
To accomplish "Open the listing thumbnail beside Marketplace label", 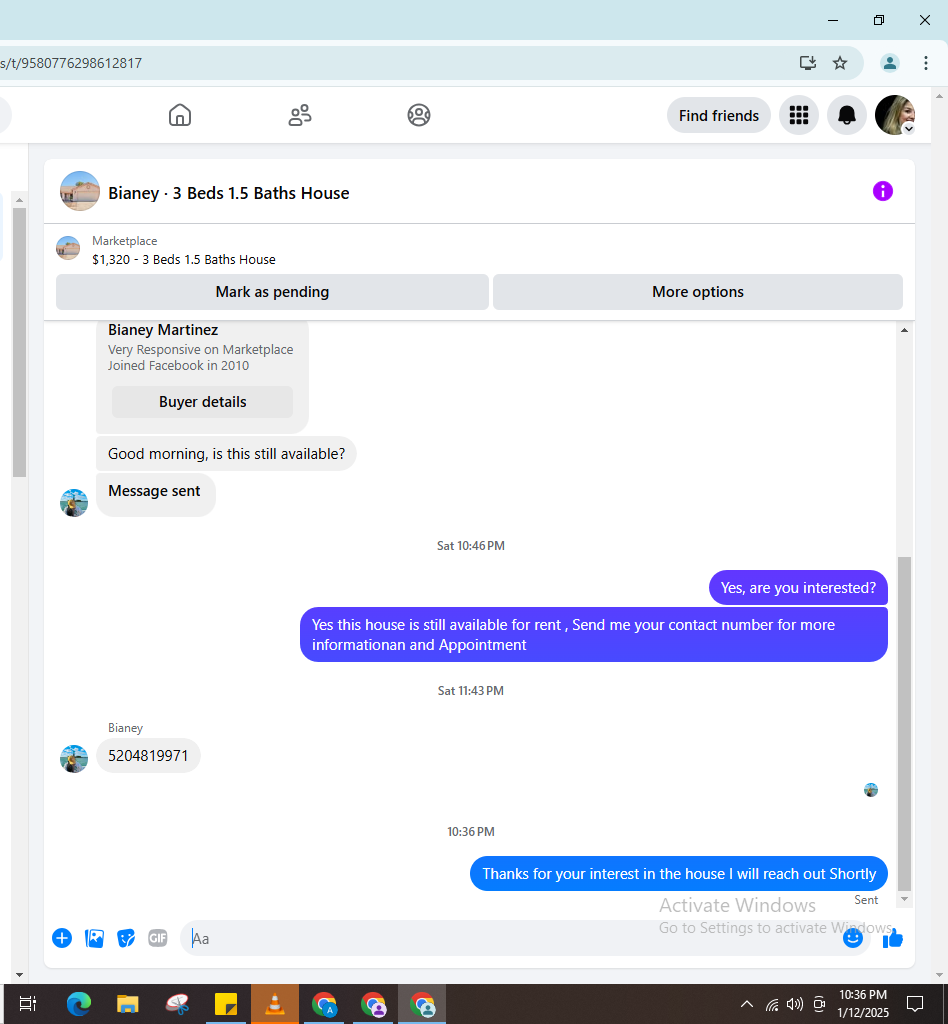I will coord(68,248).
